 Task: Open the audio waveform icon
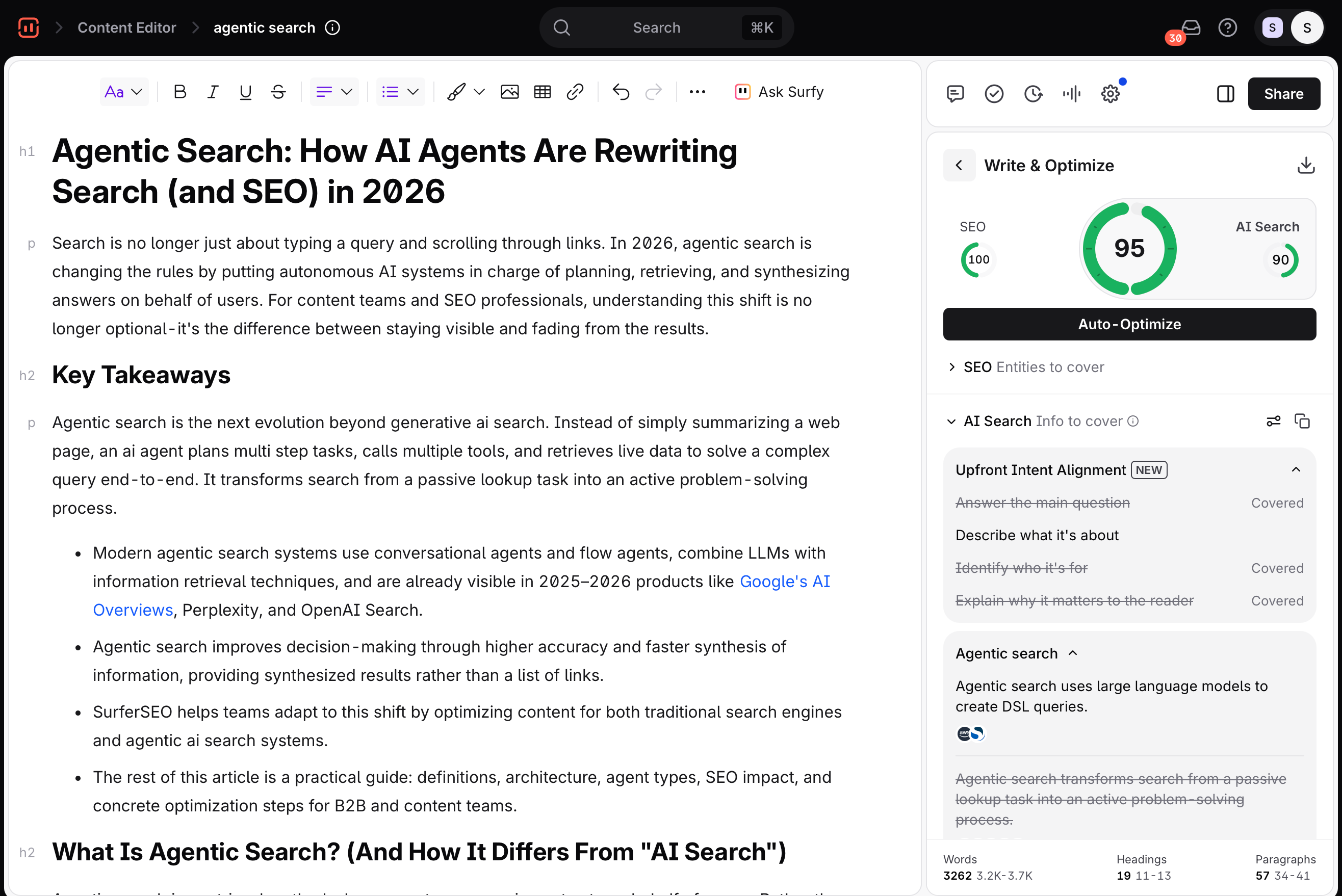[1072, 94]
